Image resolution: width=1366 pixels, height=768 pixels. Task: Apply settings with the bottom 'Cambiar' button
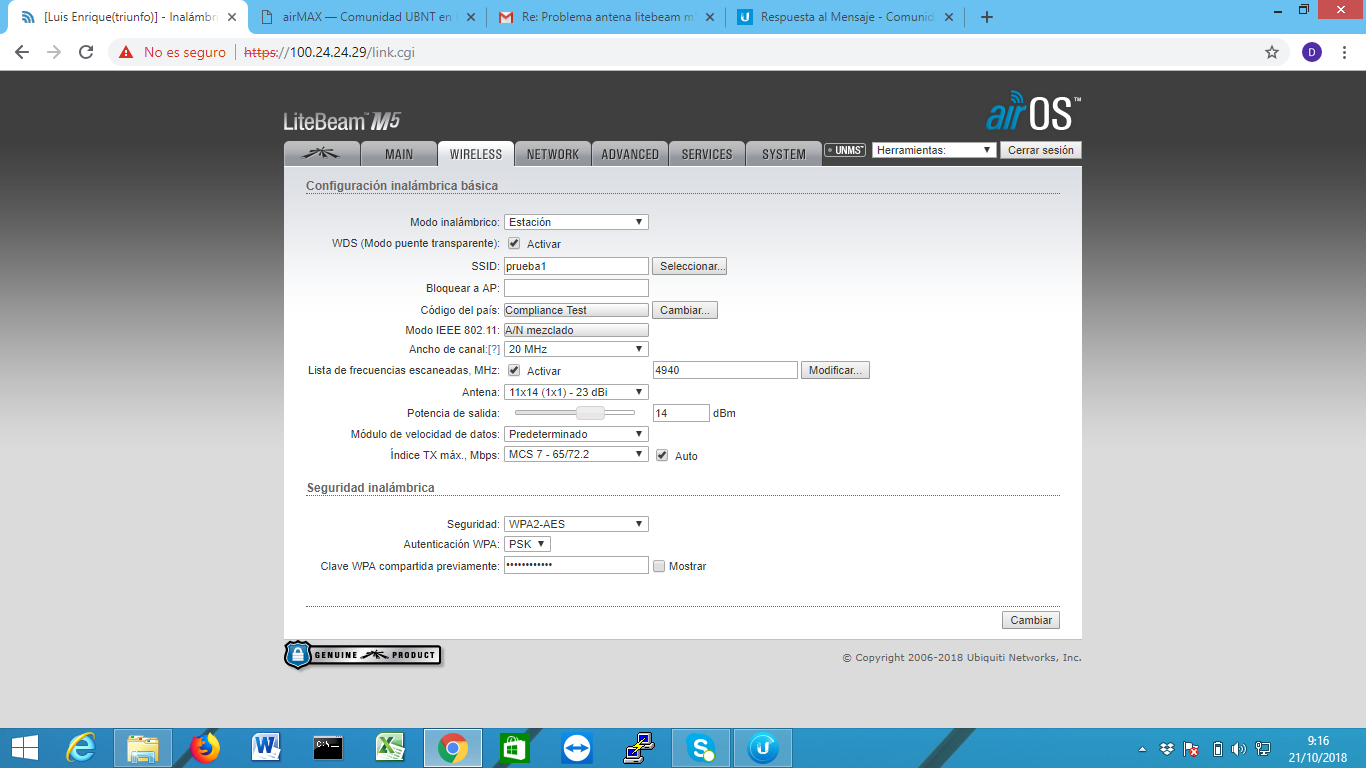point(1031,620)
